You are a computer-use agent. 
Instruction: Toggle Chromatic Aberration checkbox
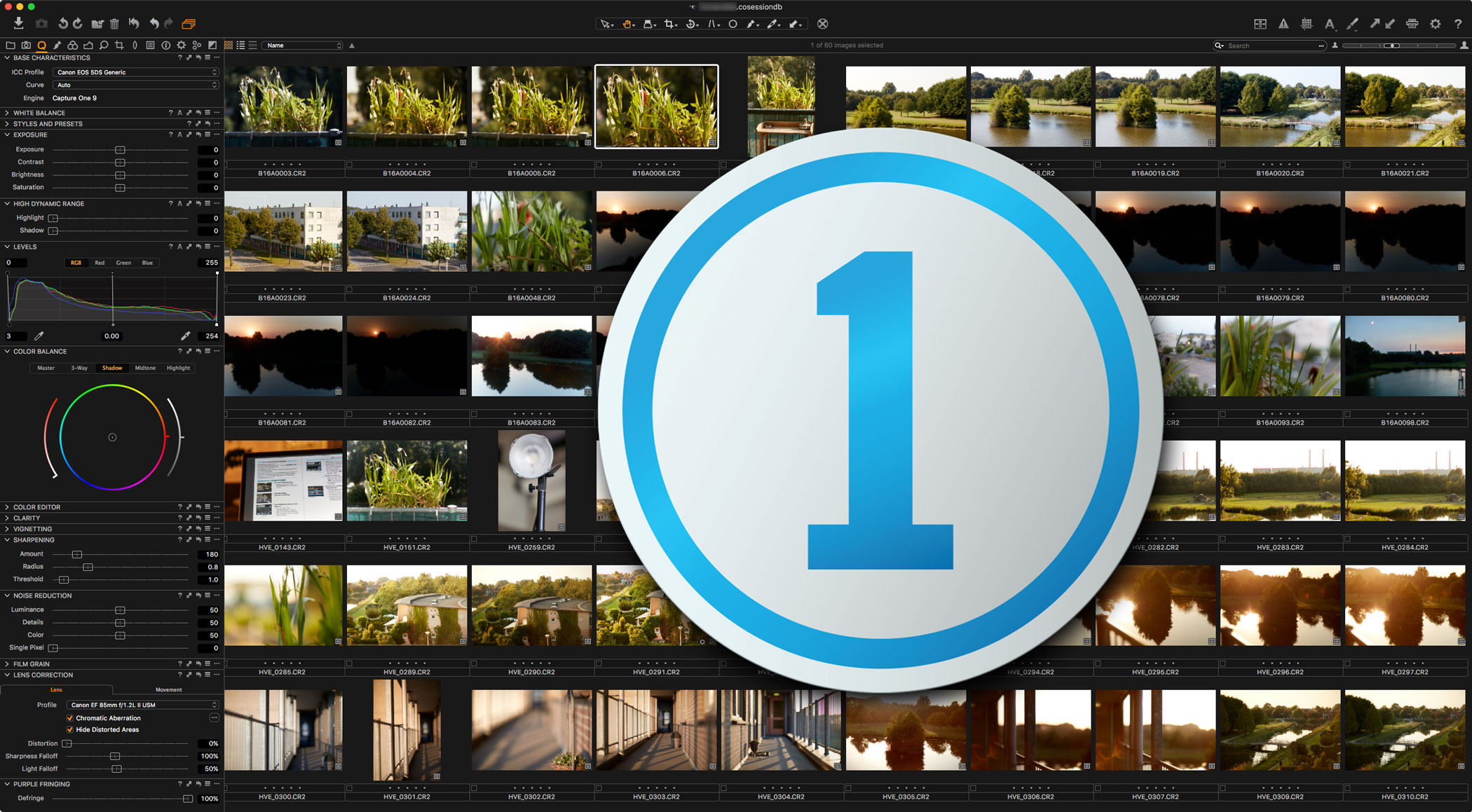(x=70, y=718)
